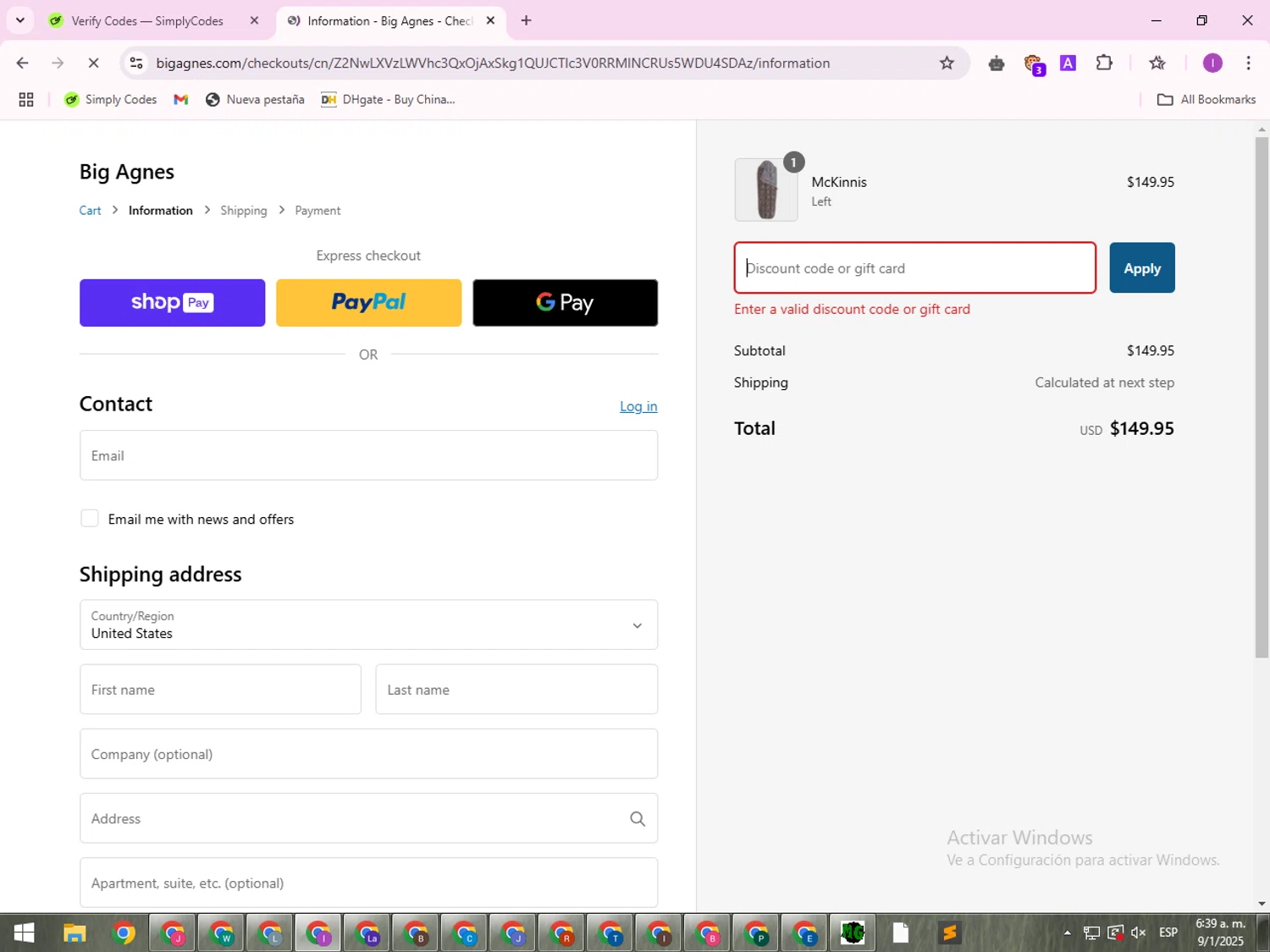Image resolution: width=1270 pixels, height=952 pixels.
Task: Open the apps grid in bookmarks bar
Action: pyautogui.click(x=26, y=100)
